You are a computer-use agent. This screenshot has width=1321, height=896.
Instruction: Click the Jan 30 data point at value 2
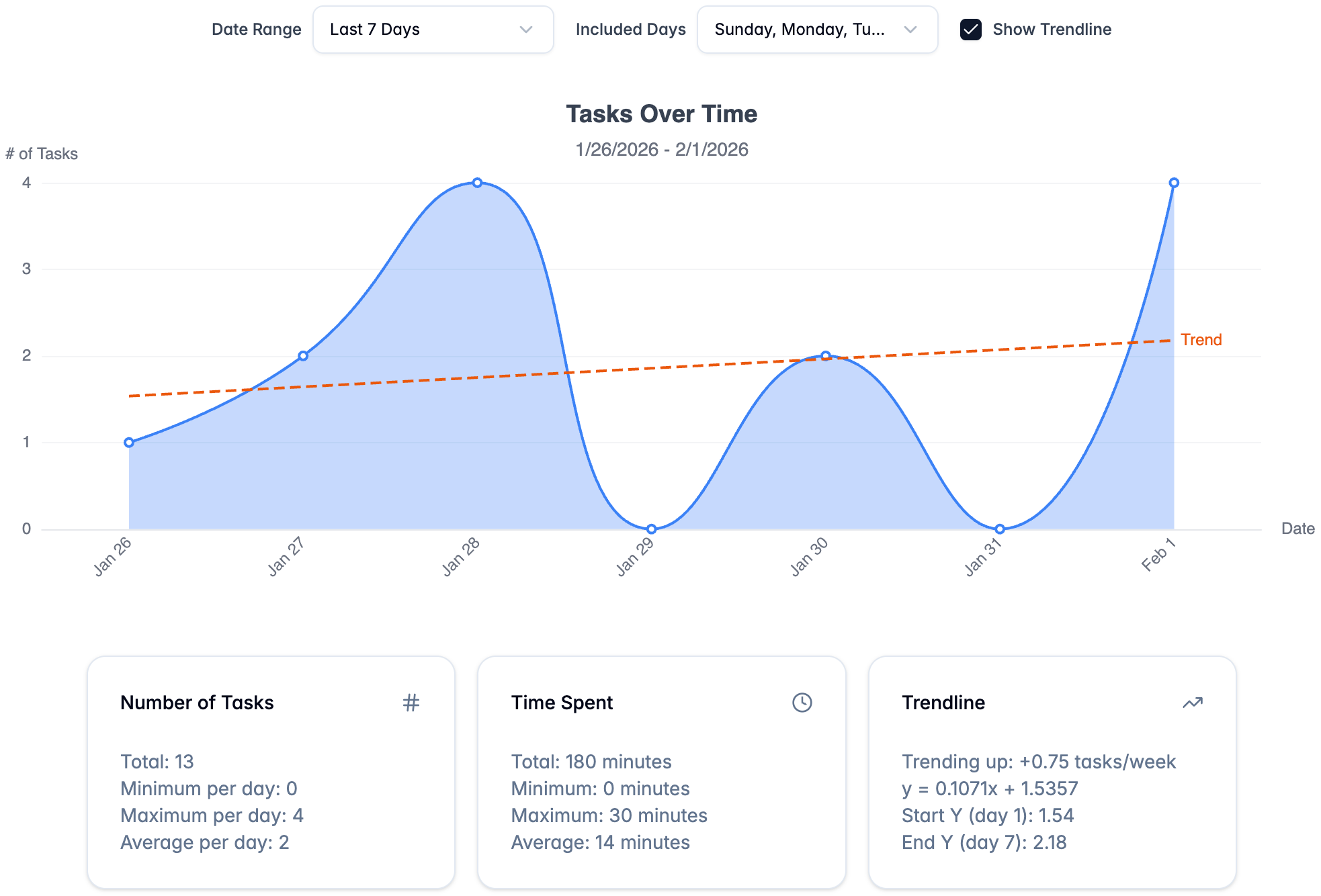pyautogui.click(x=825, y=355)
